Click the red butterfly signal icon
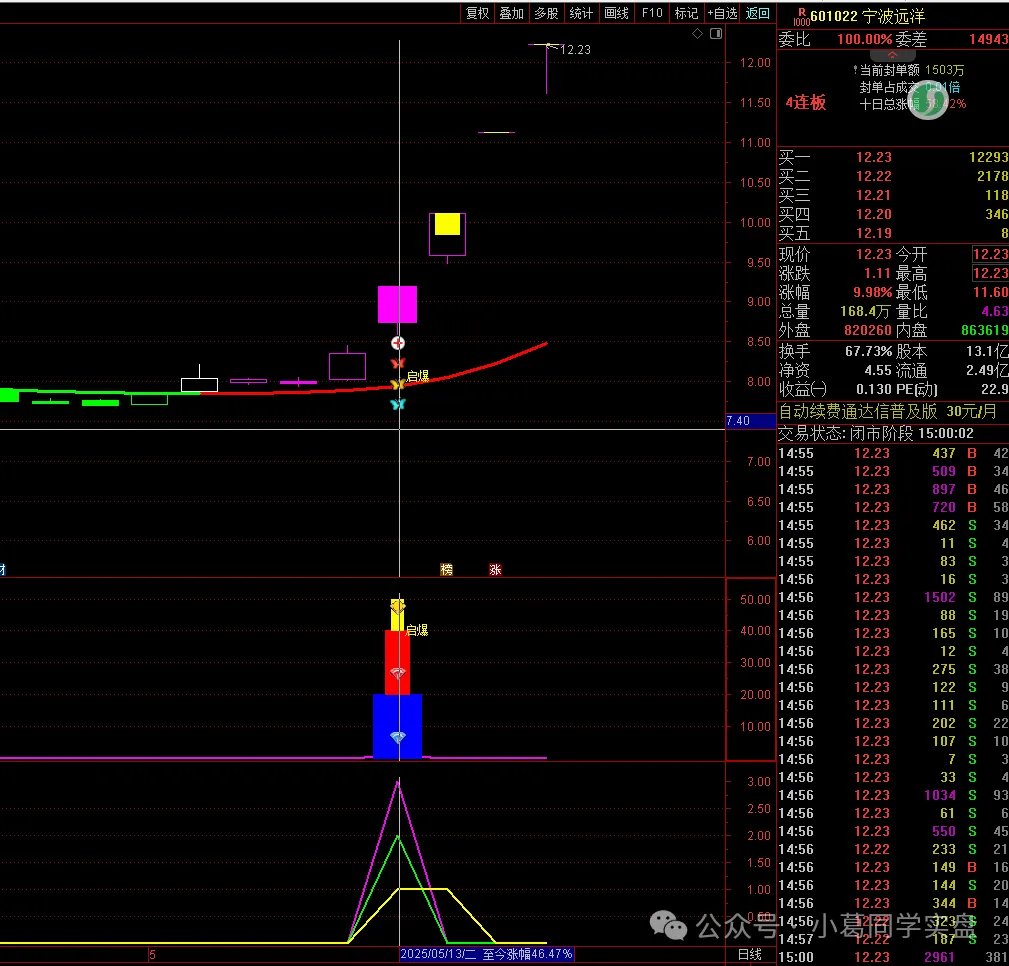The image size is (1009, 966). click(398, 364)
